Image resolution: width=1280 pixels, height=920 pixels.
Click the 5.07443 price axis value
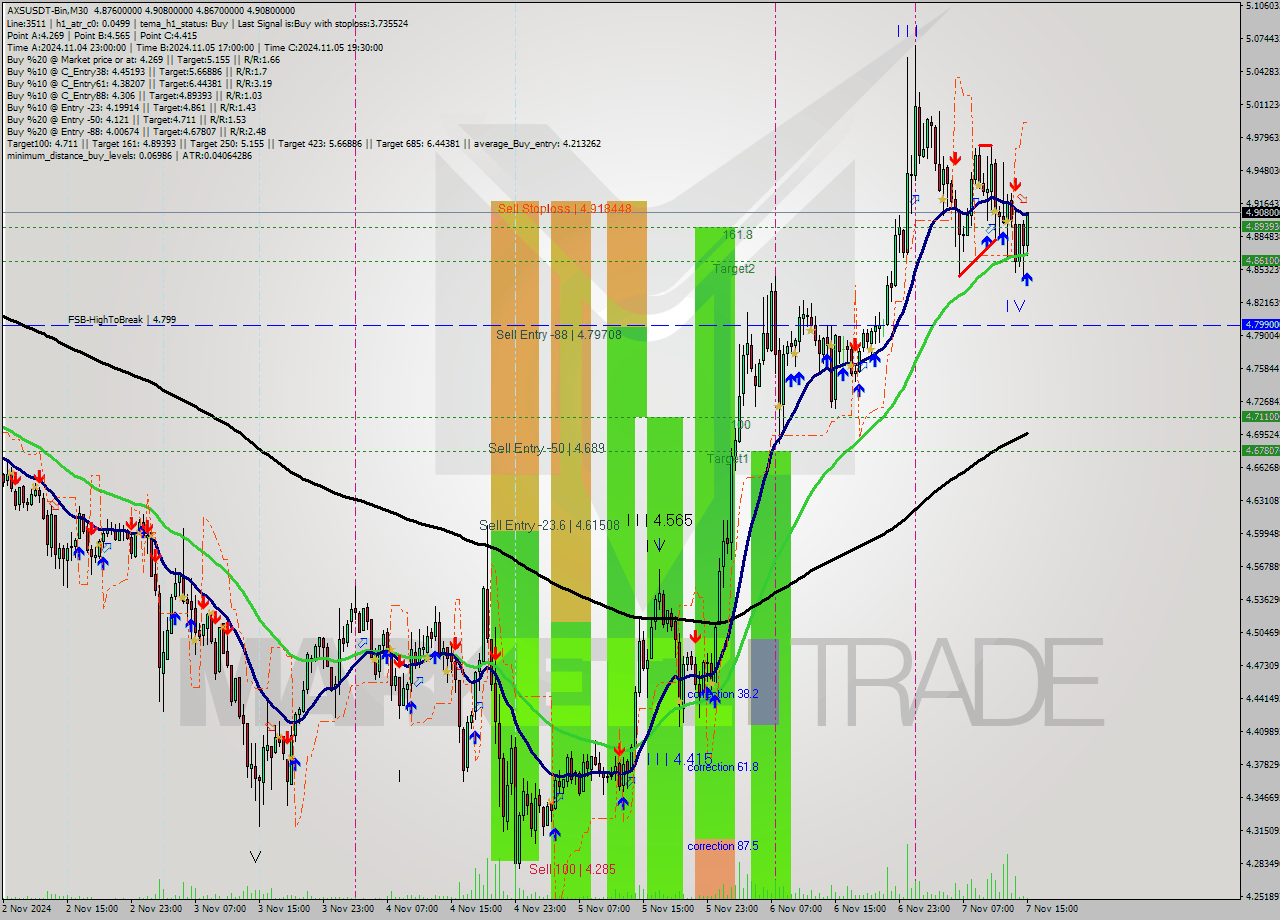[x=1263, y=39]
